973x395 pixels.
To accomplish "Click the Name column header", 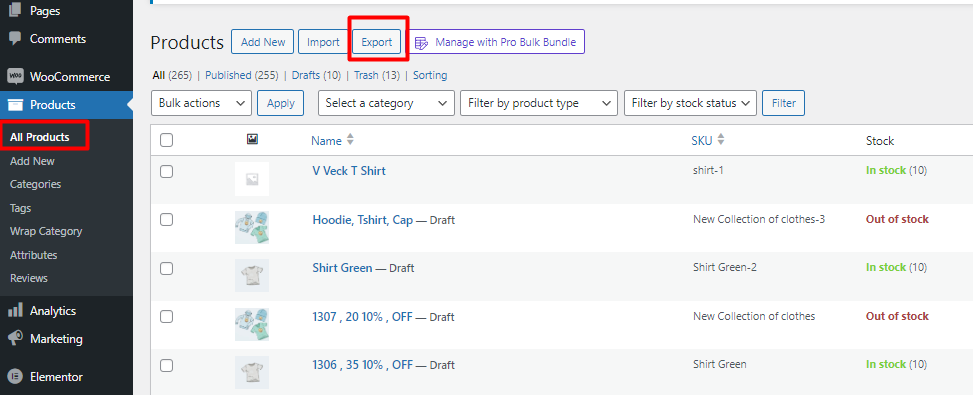I will pos(326,141).
